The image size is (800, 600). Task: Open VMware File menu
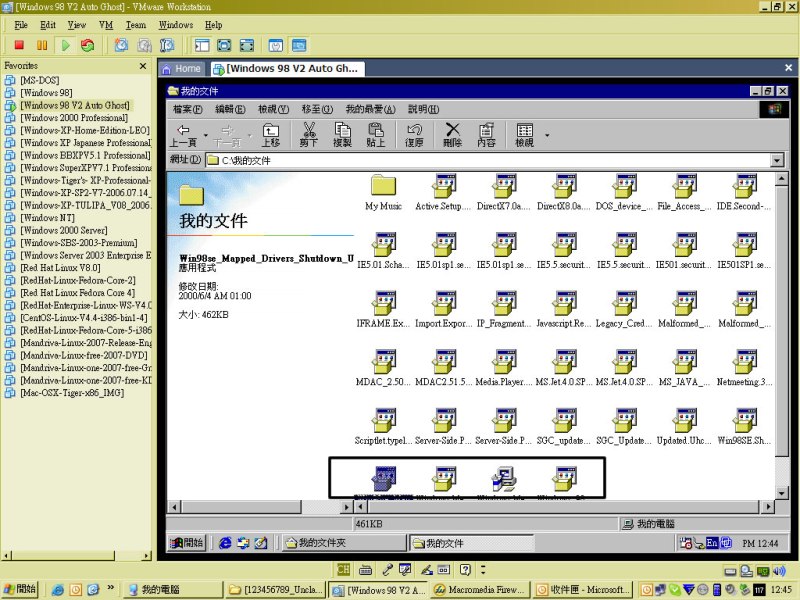[x=21, y=25]
